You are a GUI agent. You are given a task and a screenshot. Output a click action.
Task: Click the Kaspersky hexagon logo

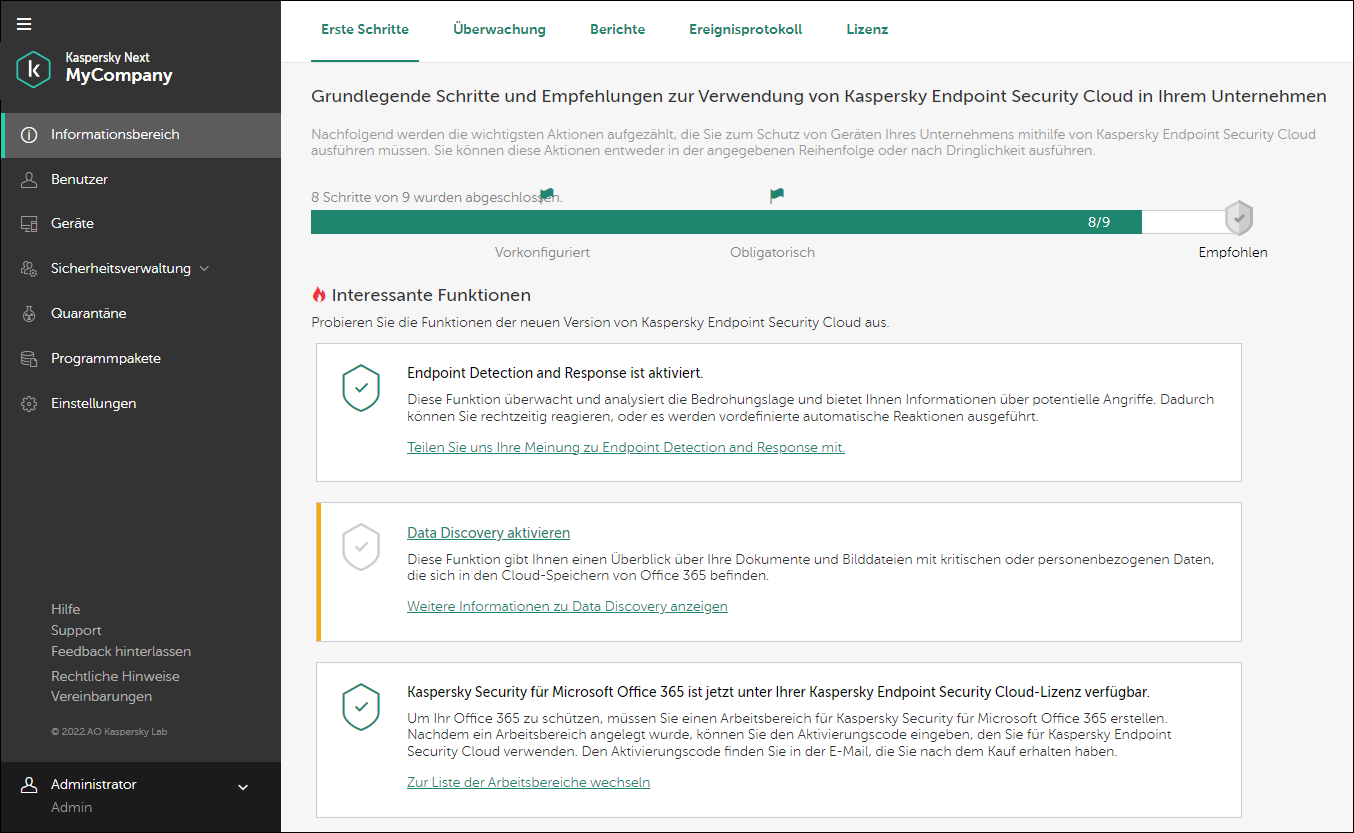point(34,69)
